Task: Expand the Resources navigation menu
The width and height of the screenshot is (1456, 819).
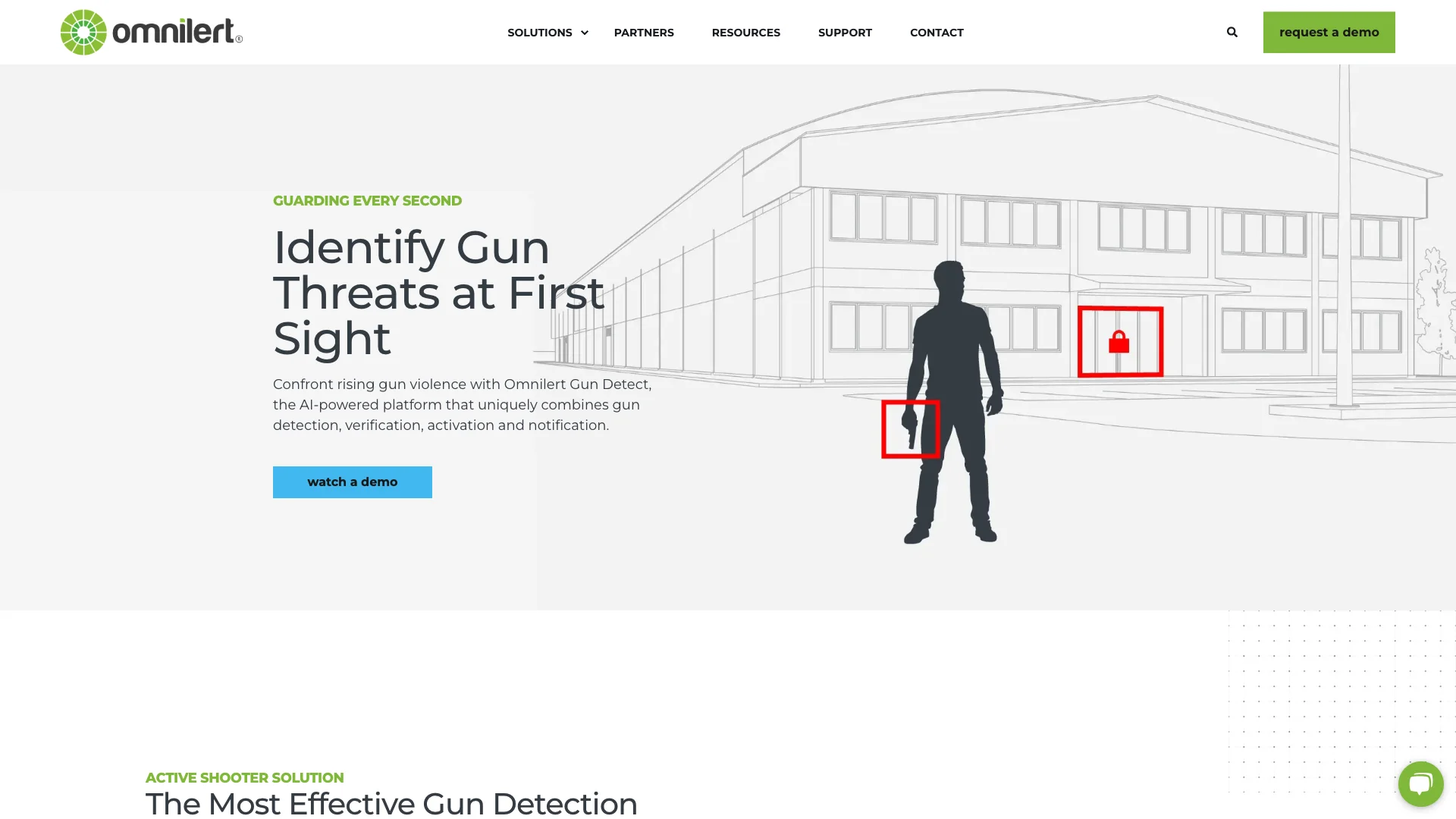Action: pos(746,32)
